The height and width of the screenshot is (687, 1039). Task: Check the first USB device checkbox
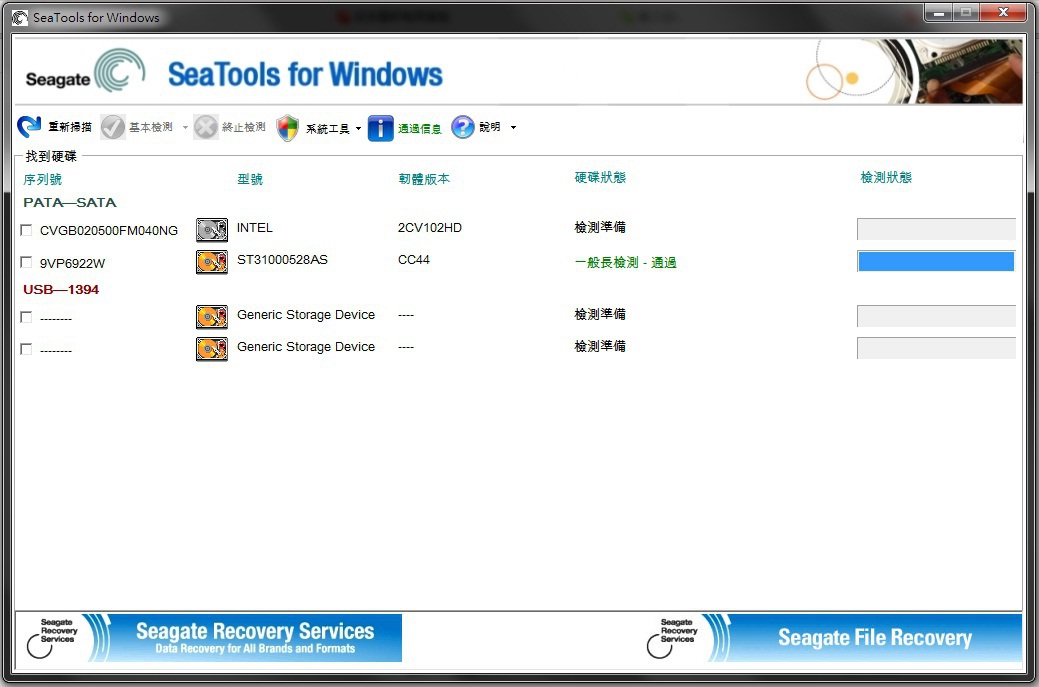[x=26, y=317]
